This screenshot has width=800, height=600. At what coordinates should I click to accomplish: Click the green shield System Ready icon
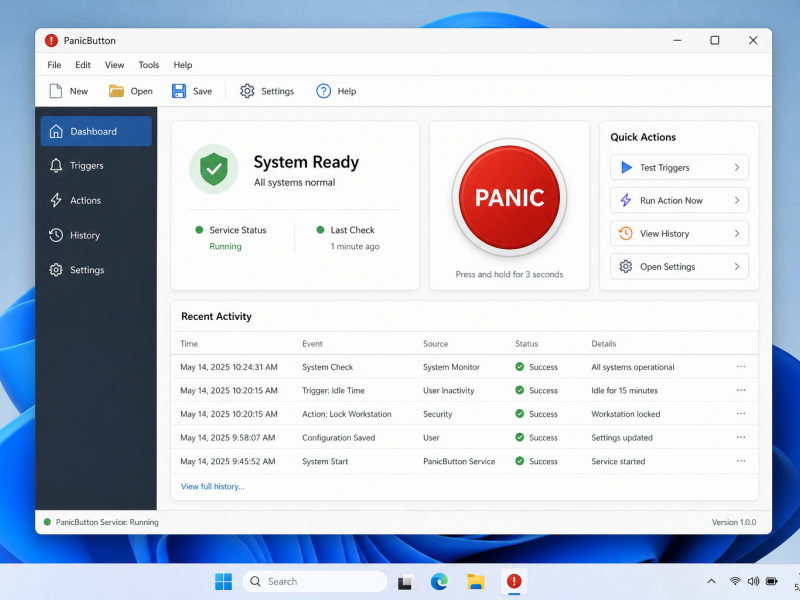tap(214, 169)
